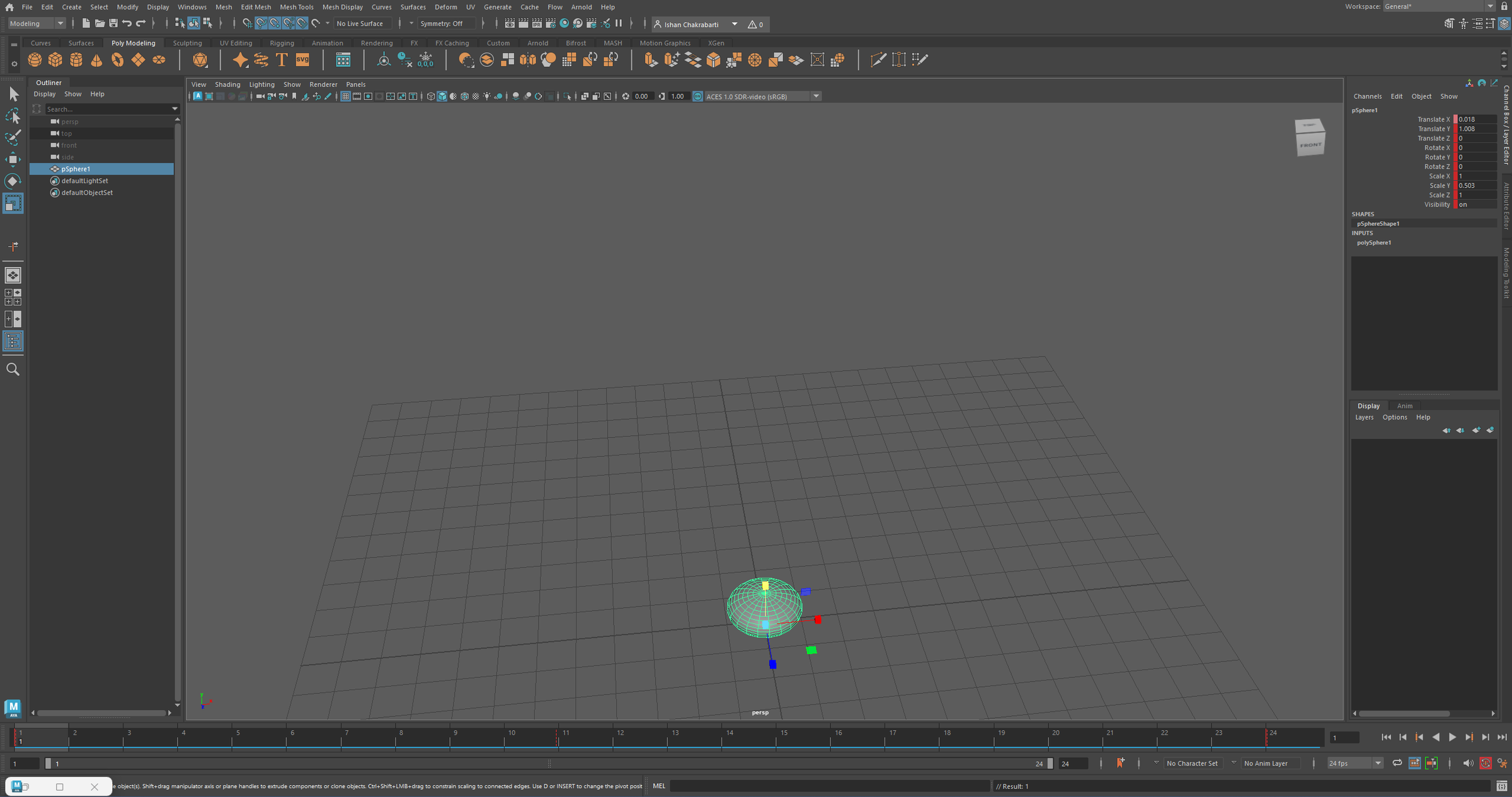Open the Outliner search filter dropdown

tap(175, 109)
